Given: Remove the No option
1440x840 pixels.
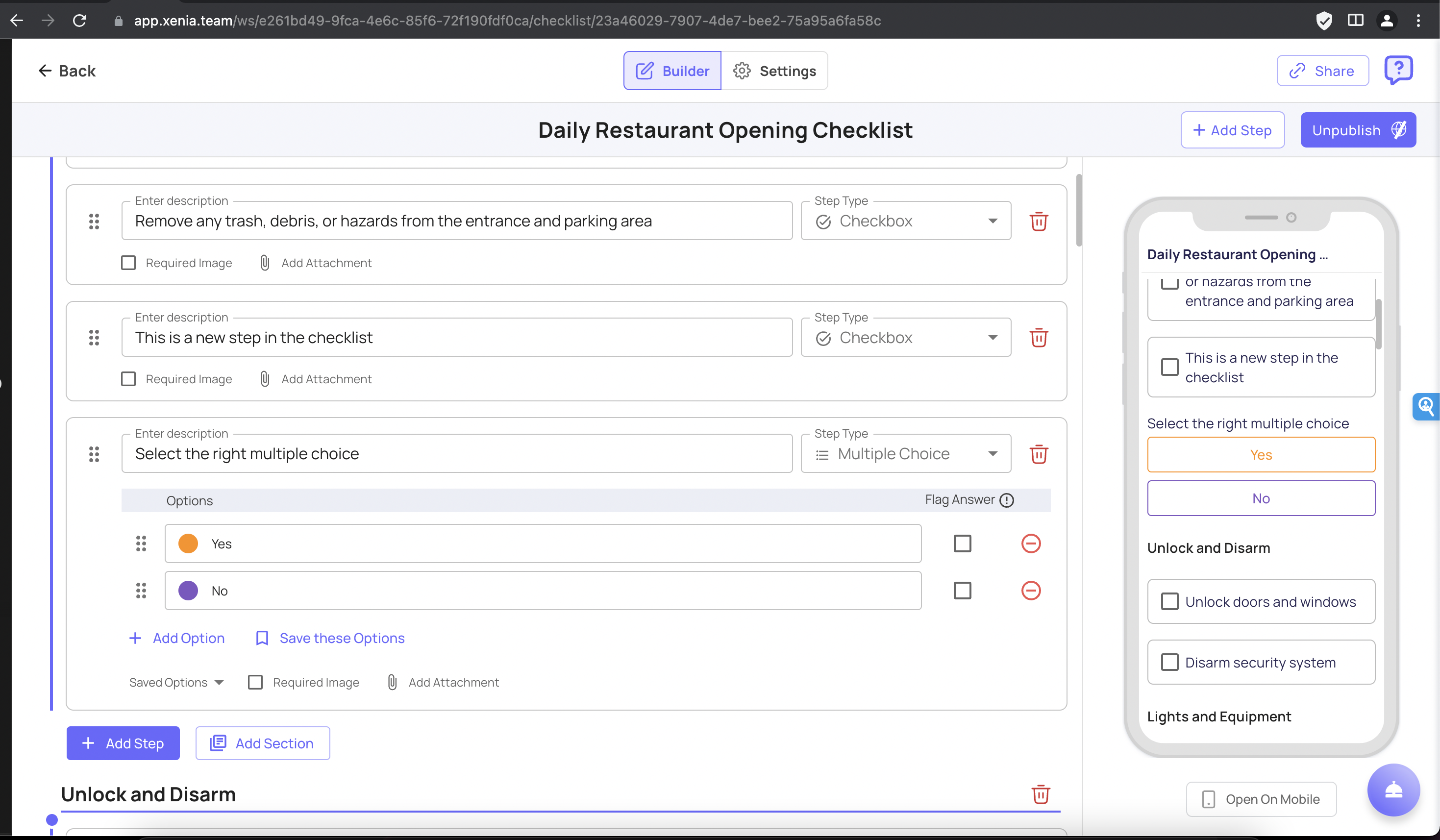Looking at the screenshot, I should point(1031,590).
